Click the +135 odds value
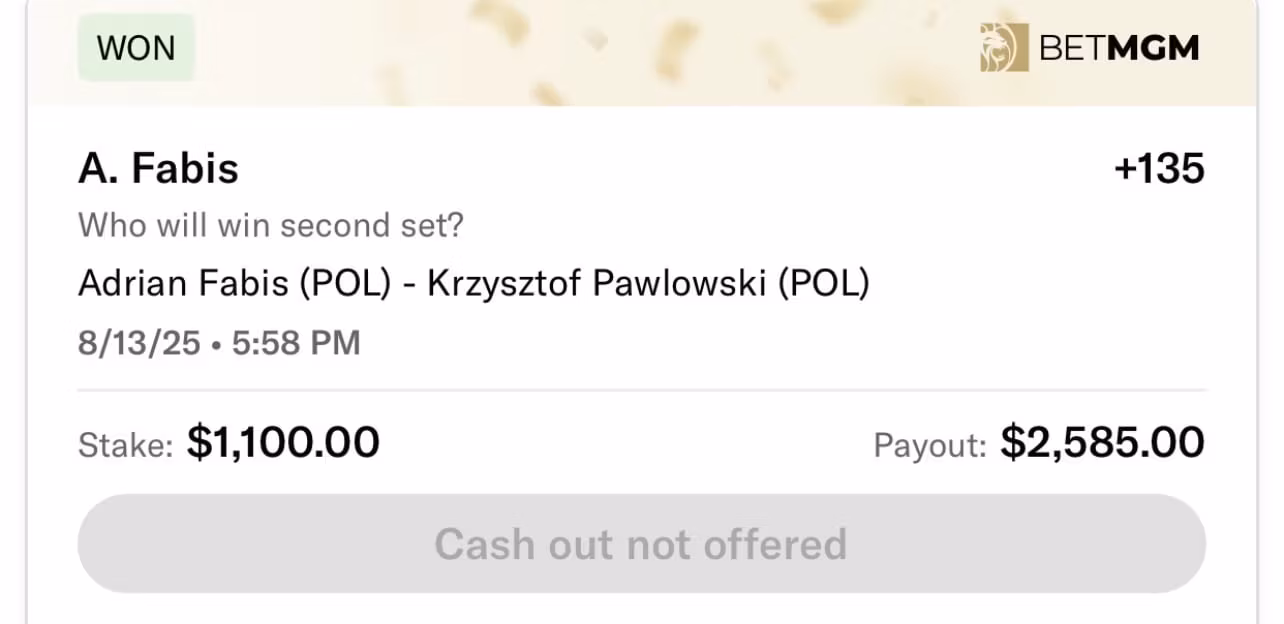Screen dimensions: 1284x624 click(x=1159, y=169)
